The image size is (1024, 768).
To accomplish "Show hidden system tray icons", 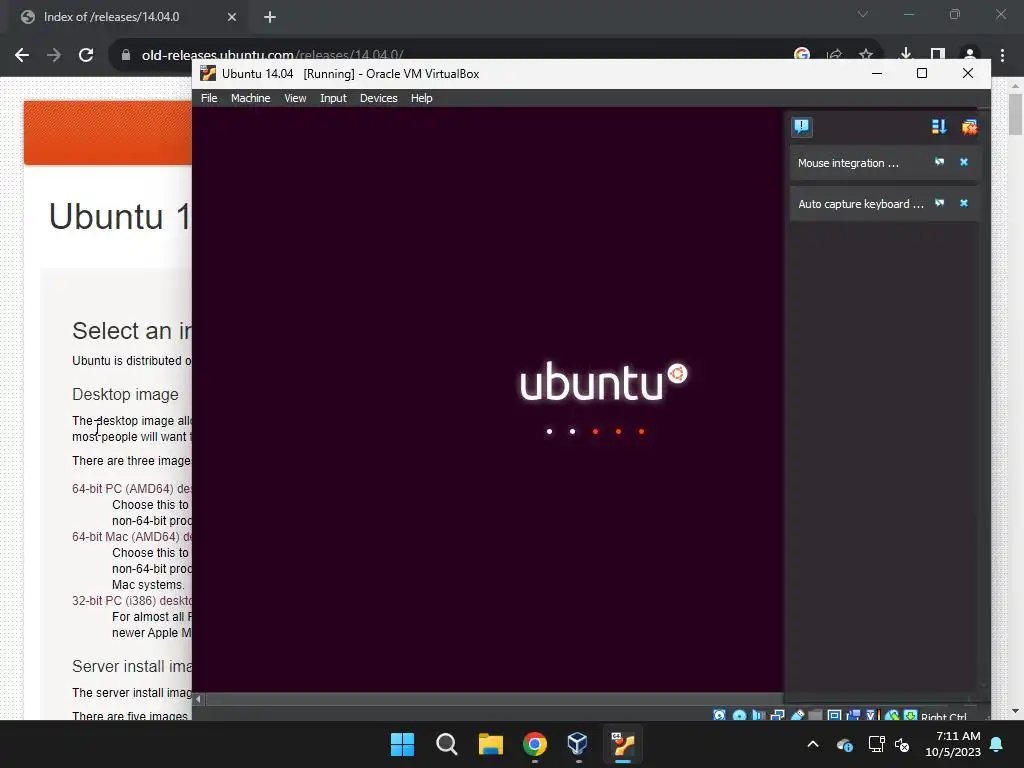I will [x=813, y=744].
